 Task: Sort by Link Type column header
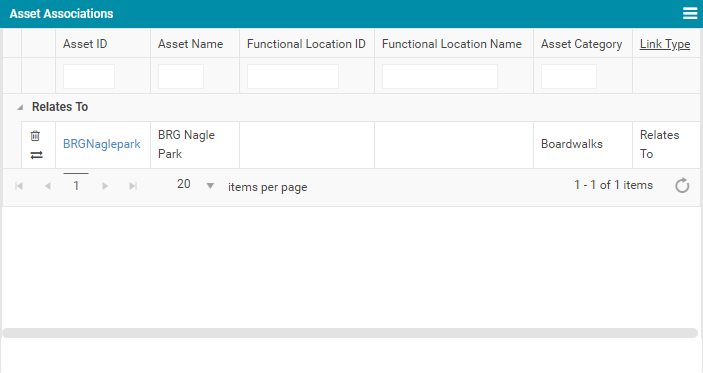[x=665, y=44]
